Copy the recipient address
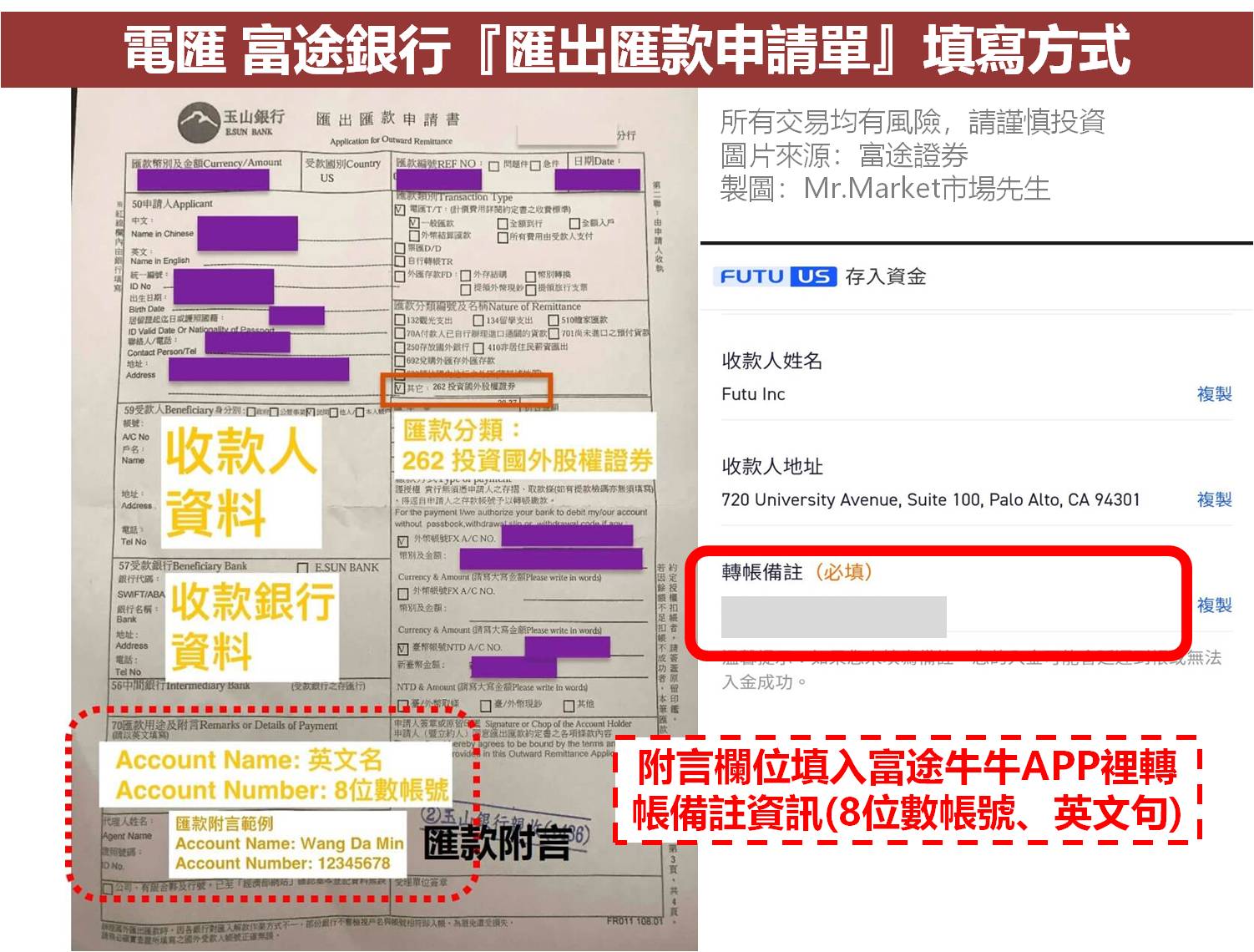This screenshot has width=1254, height=952. pos(1214,499)
